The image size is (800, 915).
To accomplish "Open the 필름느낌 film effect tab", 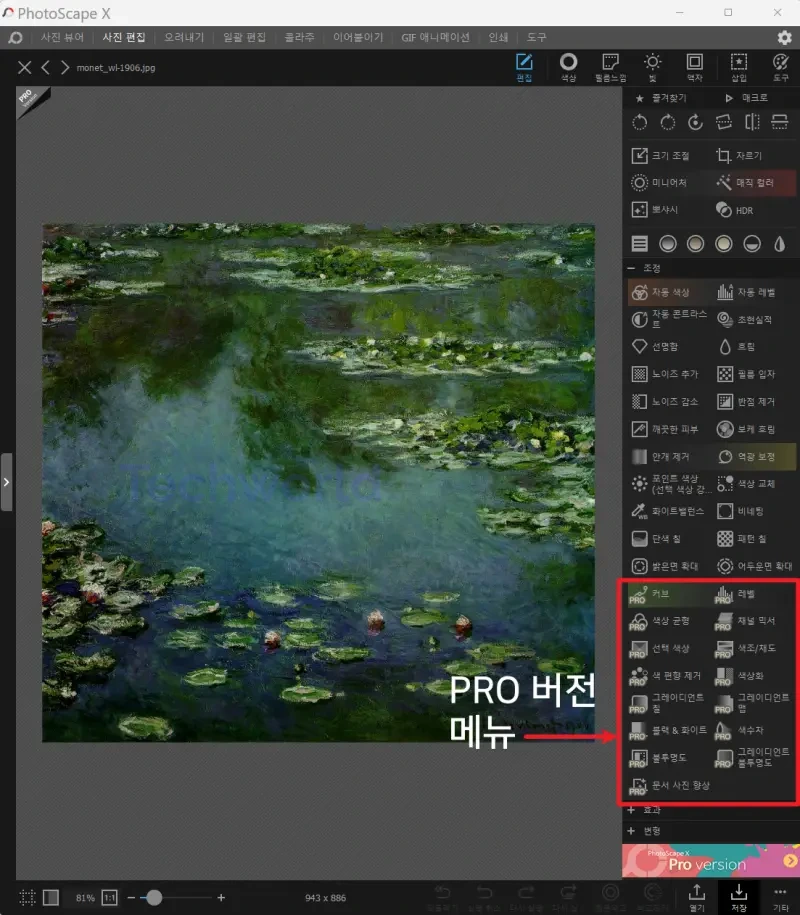I will (610, 67).
